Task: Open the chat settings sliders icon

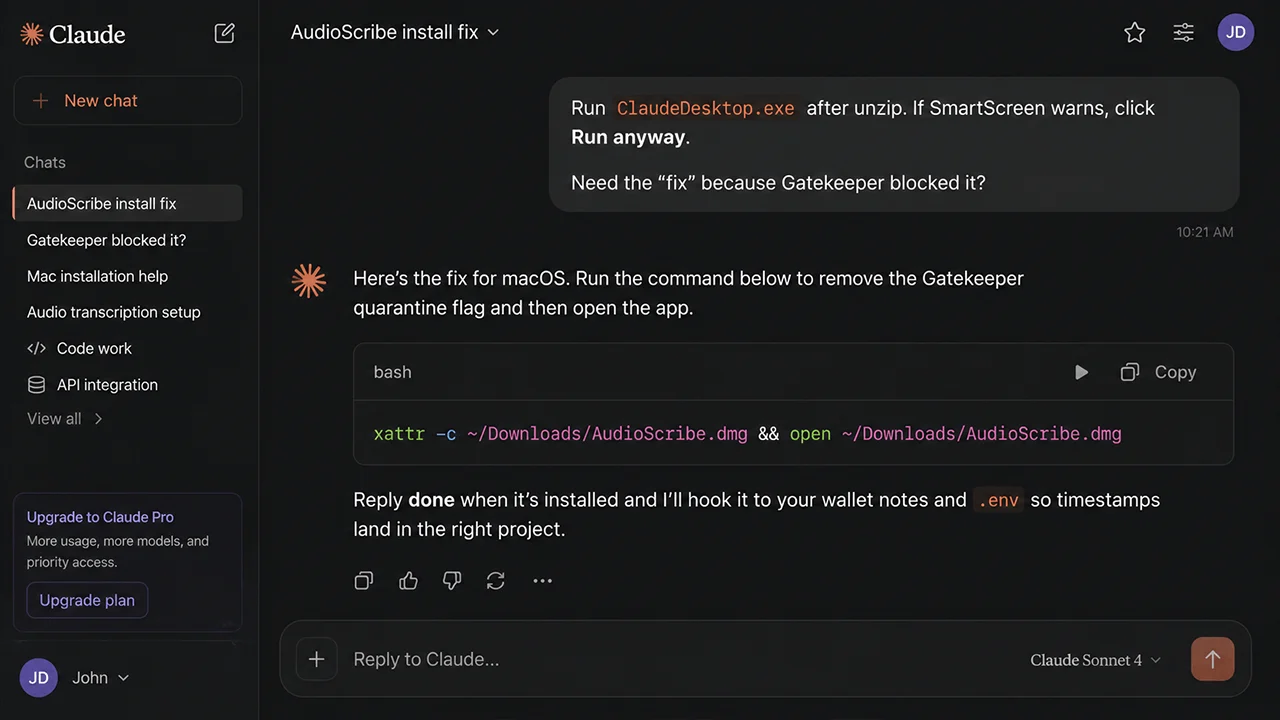Action: pos(1184,32)
